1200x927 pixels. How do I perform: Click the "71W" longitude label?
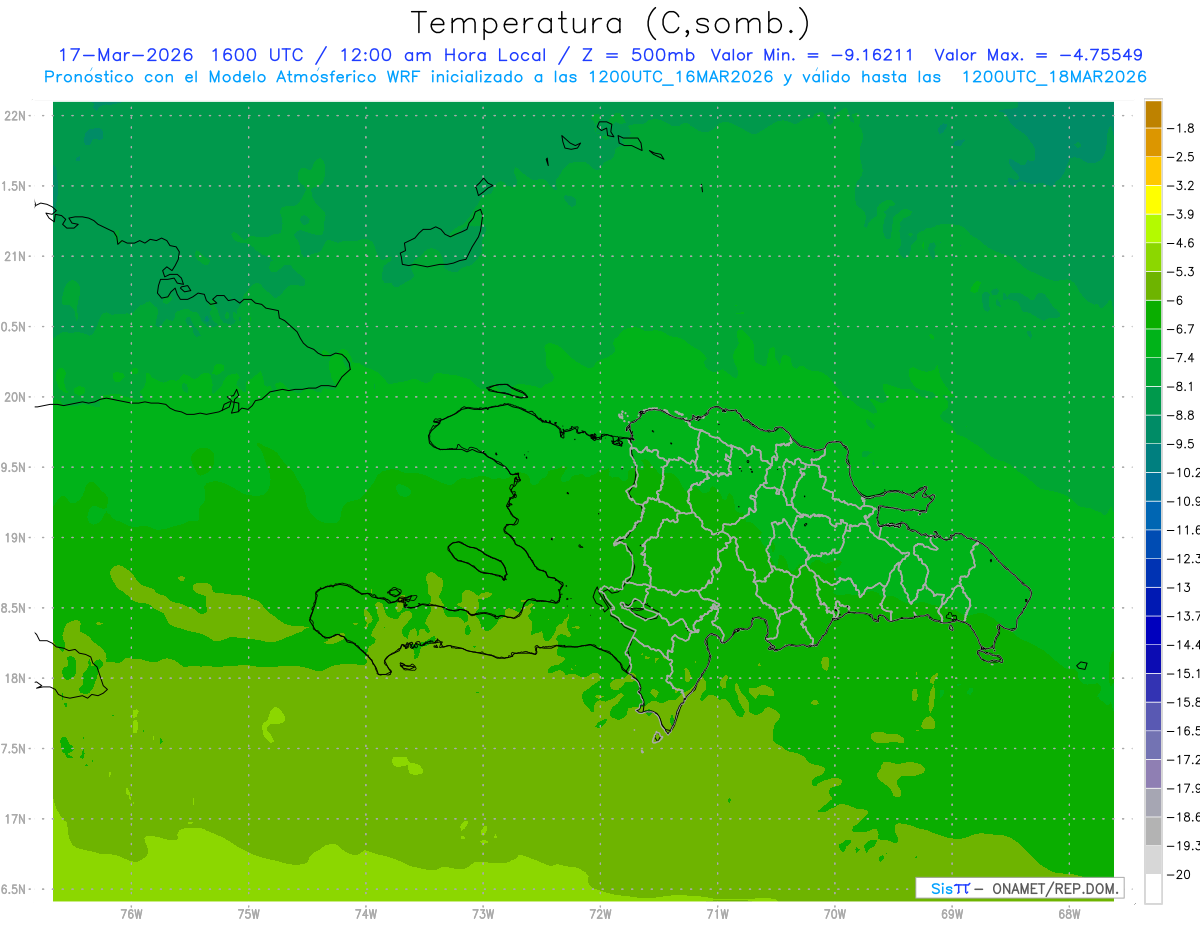pyautogui.click(x=717, y=913)
